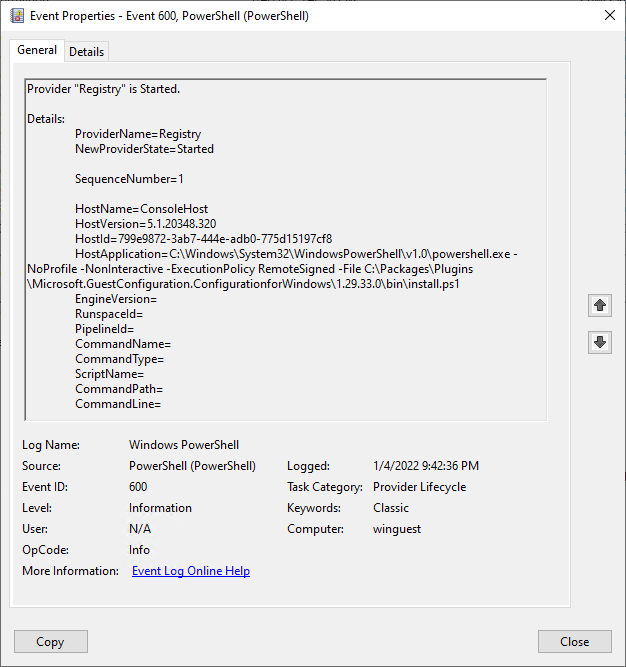Screen dimensions: 626x667
Task: Click the Computer value 'winguest'
Action: 397,529
